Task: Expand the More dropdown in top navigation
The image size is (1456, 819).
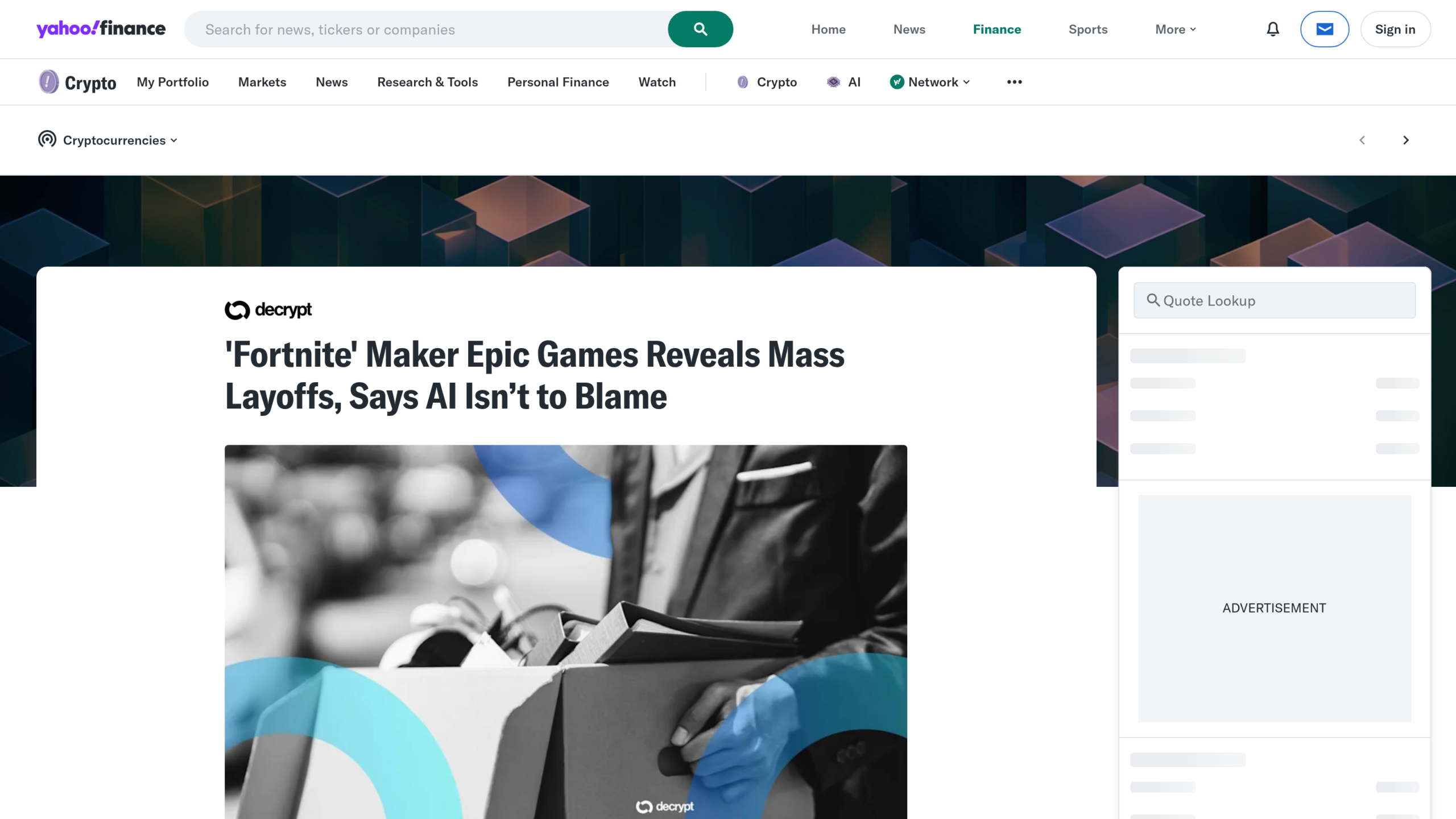Action: [x=1176, y=29]
